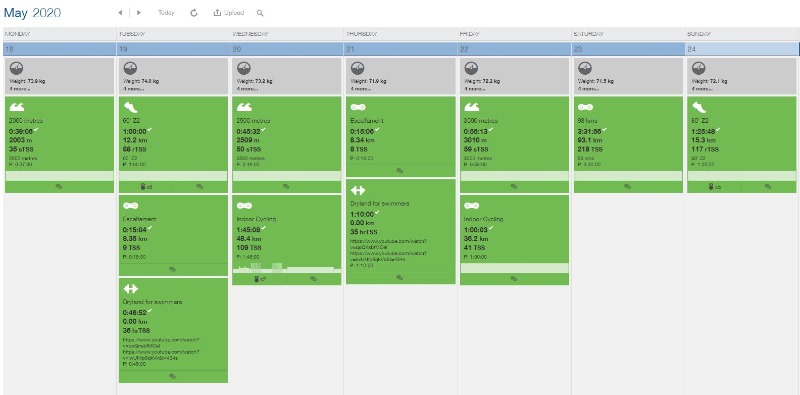Click the refresh calendar icon

(x=194, y=13)
